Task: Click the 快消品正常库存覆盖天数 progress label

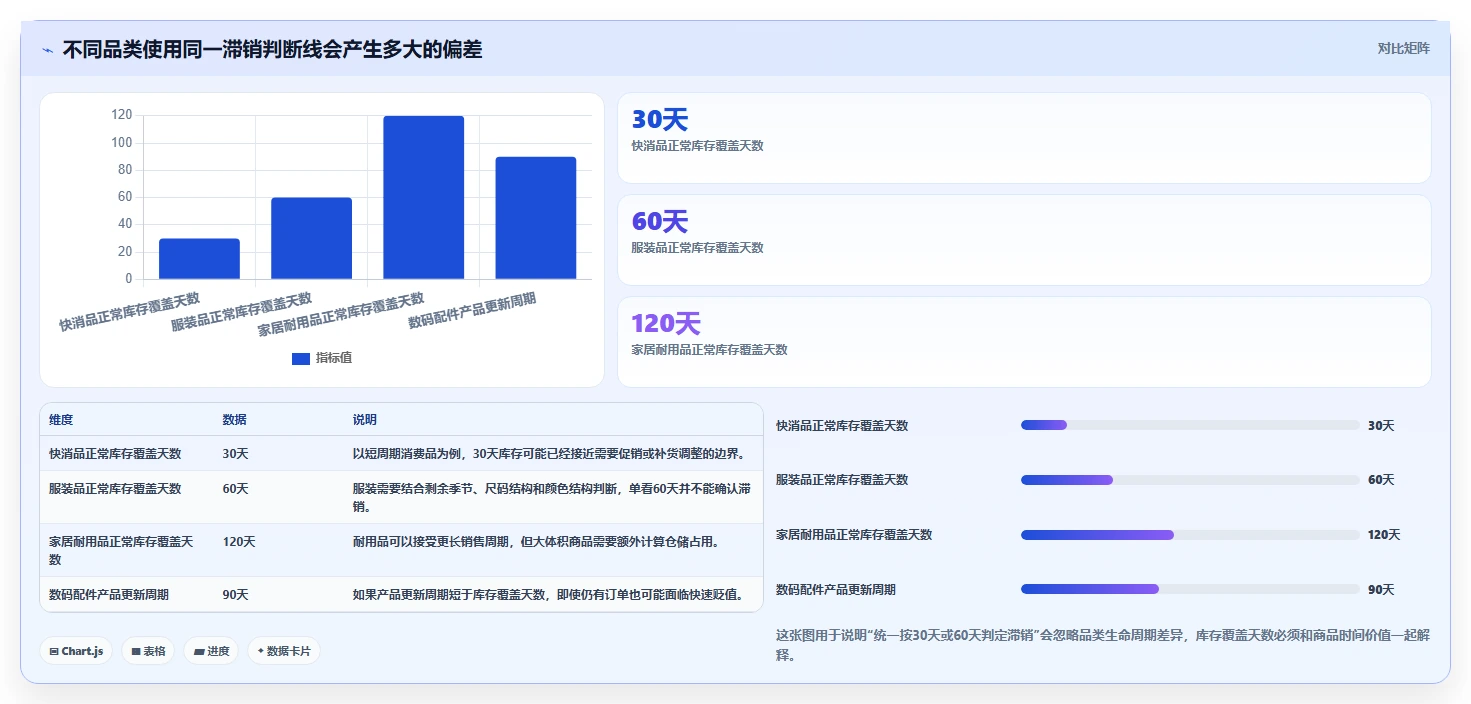Action: [x=842, y=426]
